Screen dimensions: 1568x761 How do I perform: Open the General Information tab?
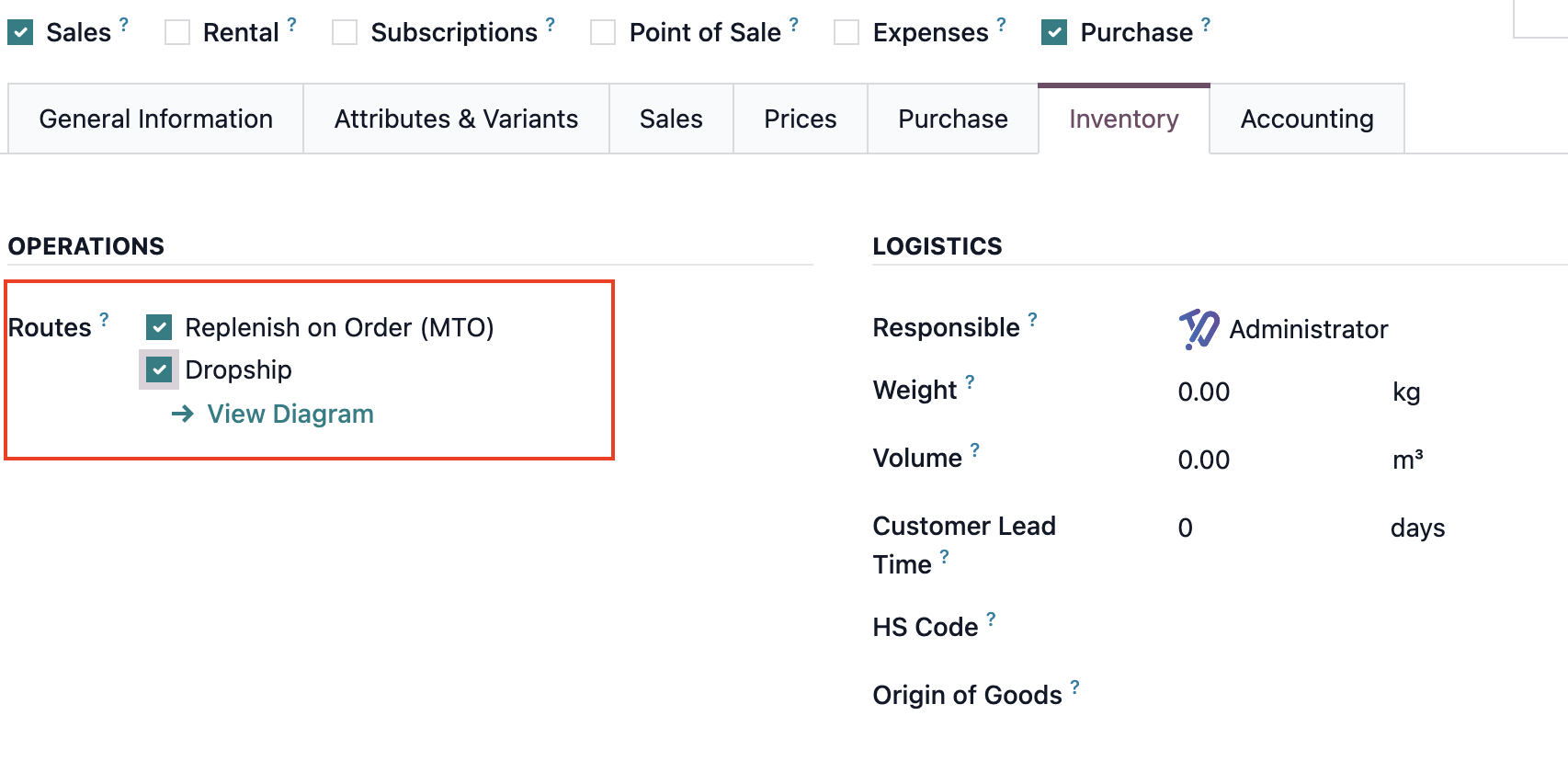(x=156, y=119)
